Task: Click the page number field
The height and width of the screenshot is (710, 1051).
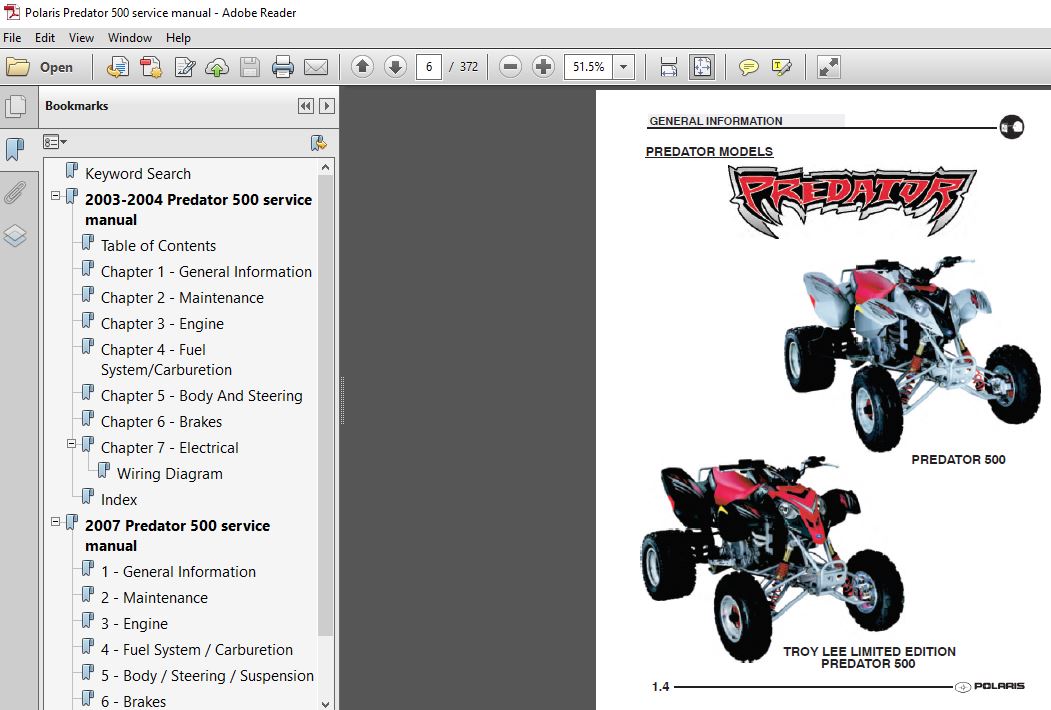Action: click(429, 66)
